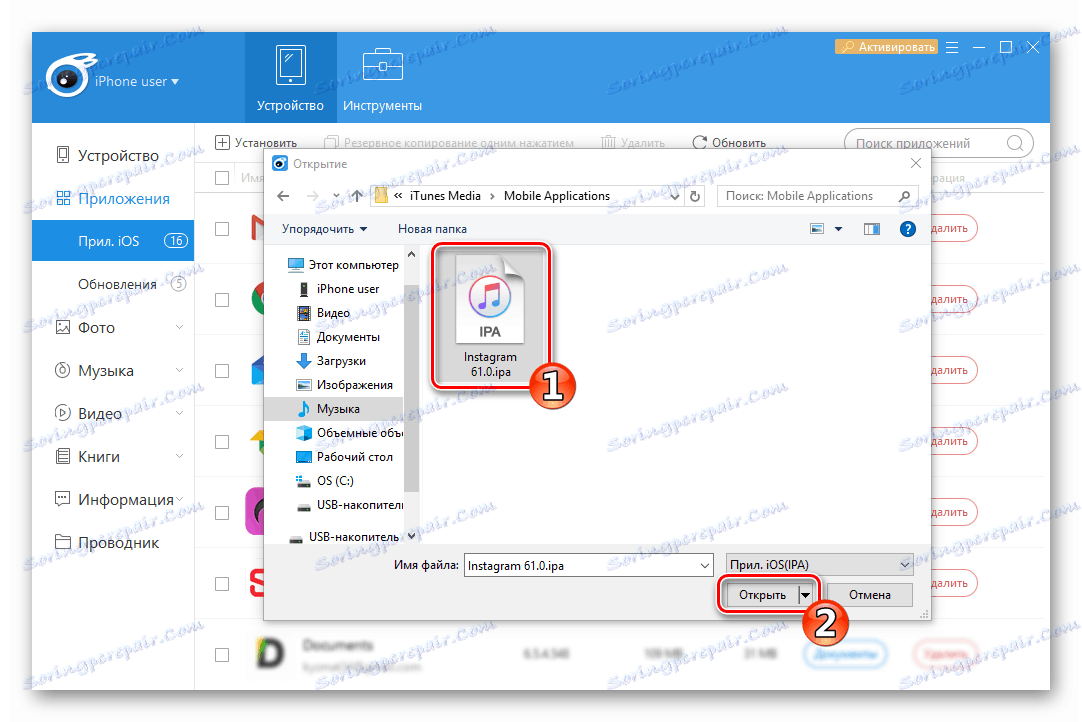The width and height of the screenshot is (1082, 722).
Task: Click the Установить toolbar button
Action: tap(256, 142)
